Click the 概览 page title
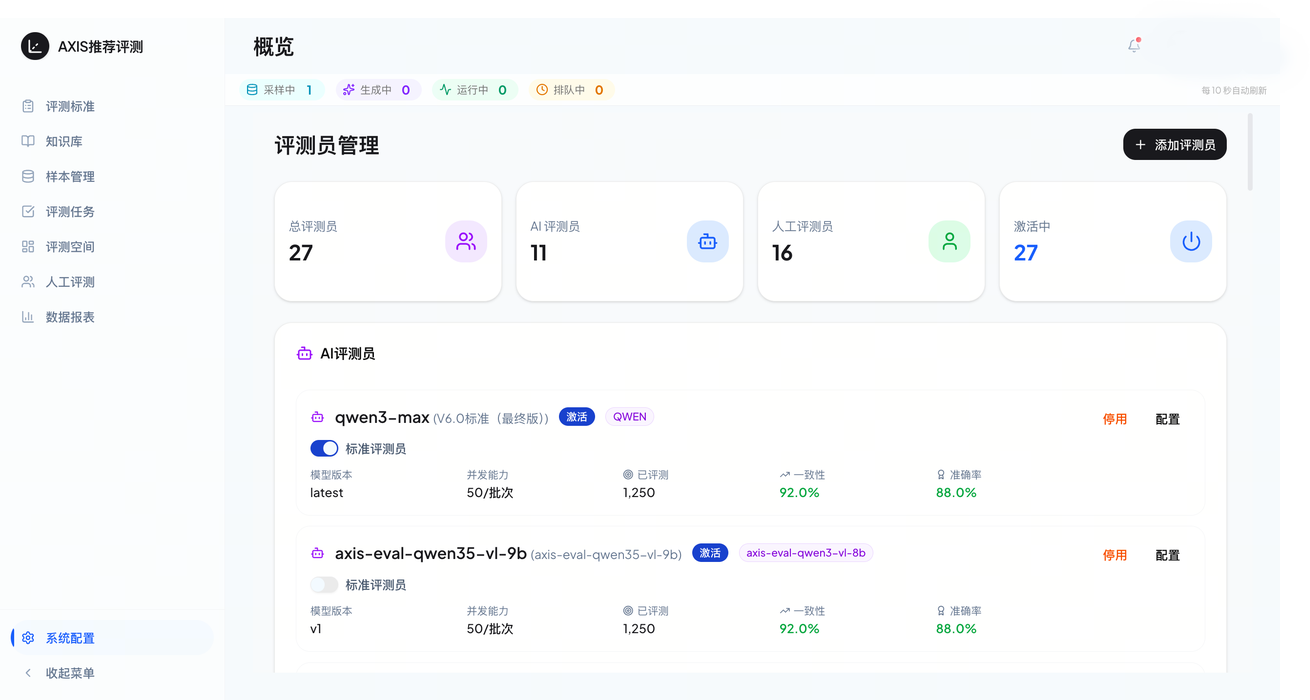Screen dimensions: 1310x700 click(x=274, y=46)
